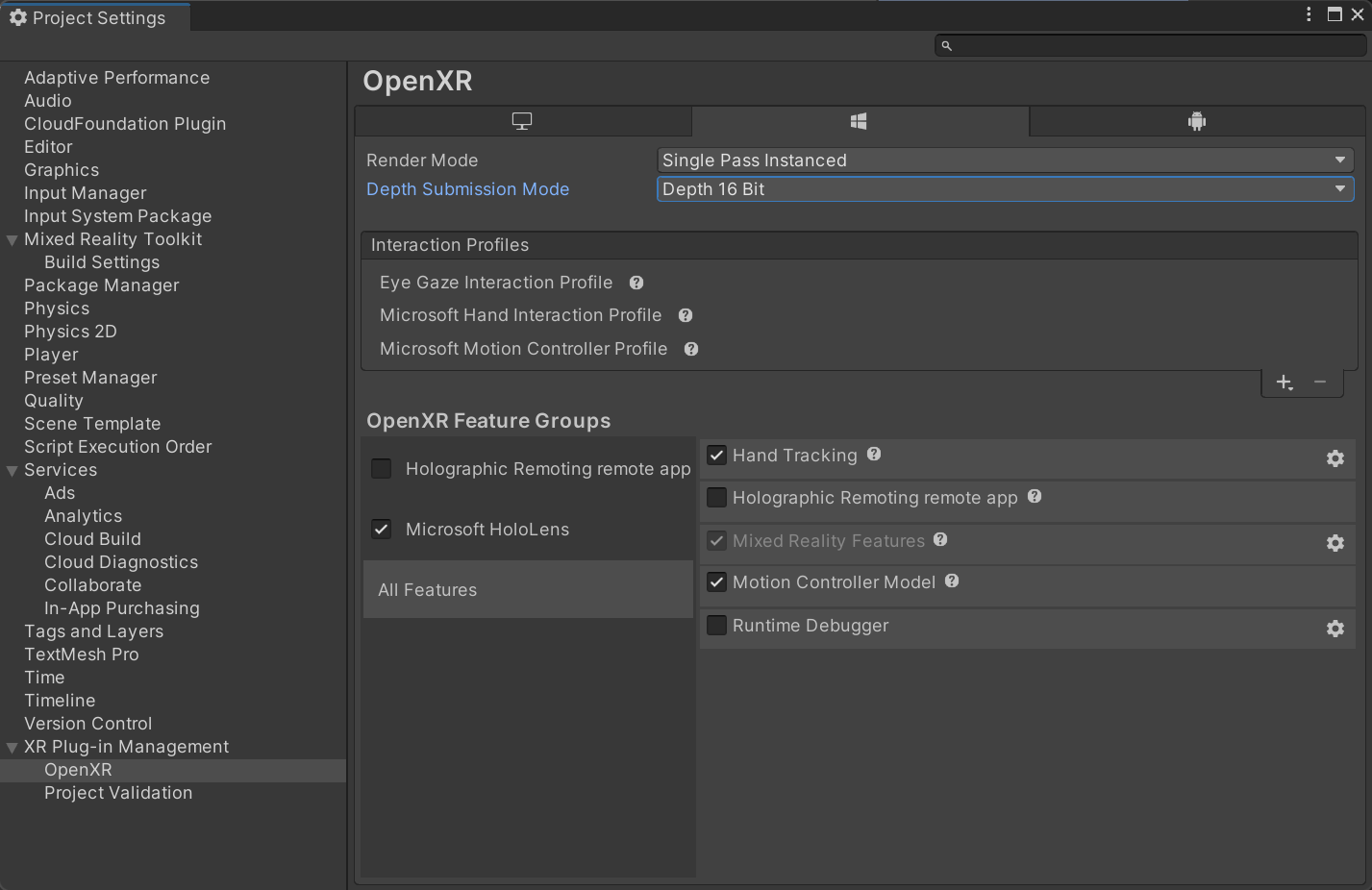Select Microsoft Hand Interaction Profile entry
The image size is (1372, 890).
tap(520, 315)
